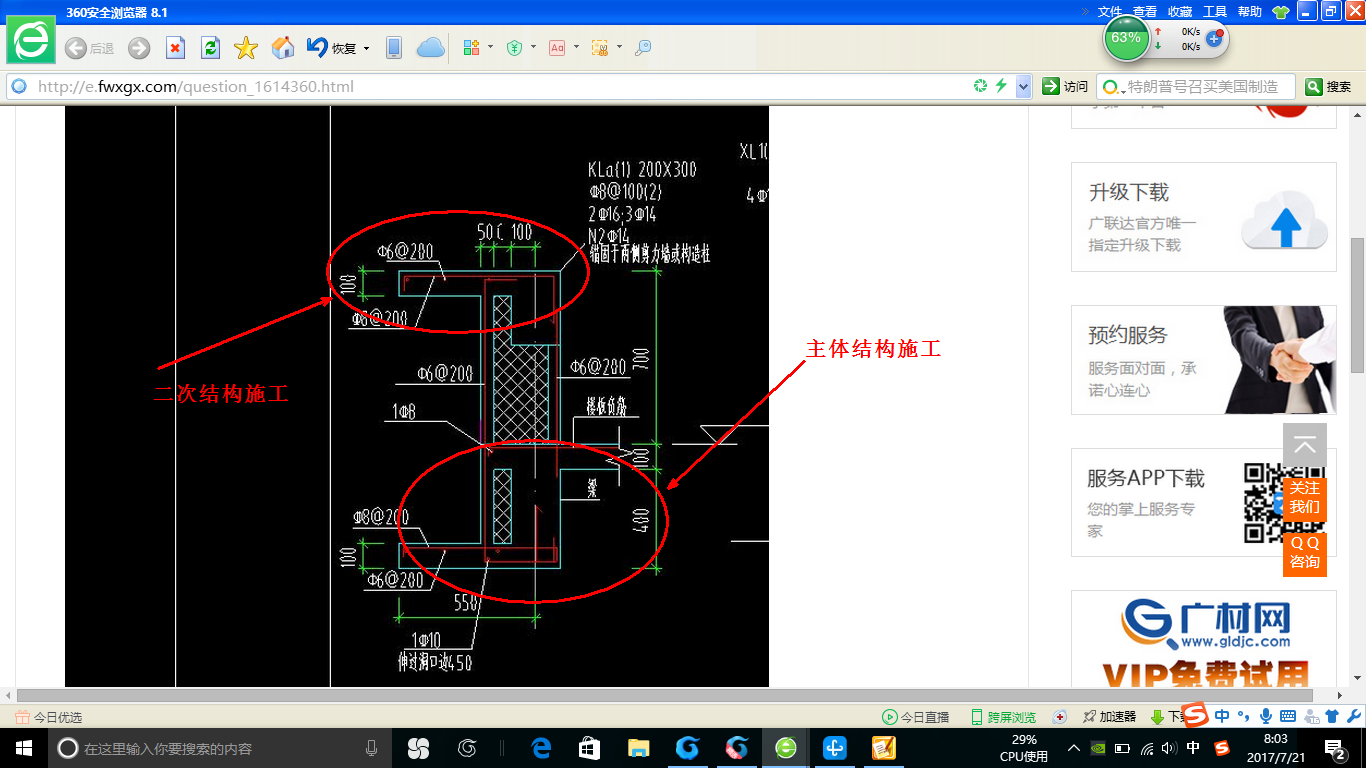Open the 服务APP下载 card

pos(1204,502)
